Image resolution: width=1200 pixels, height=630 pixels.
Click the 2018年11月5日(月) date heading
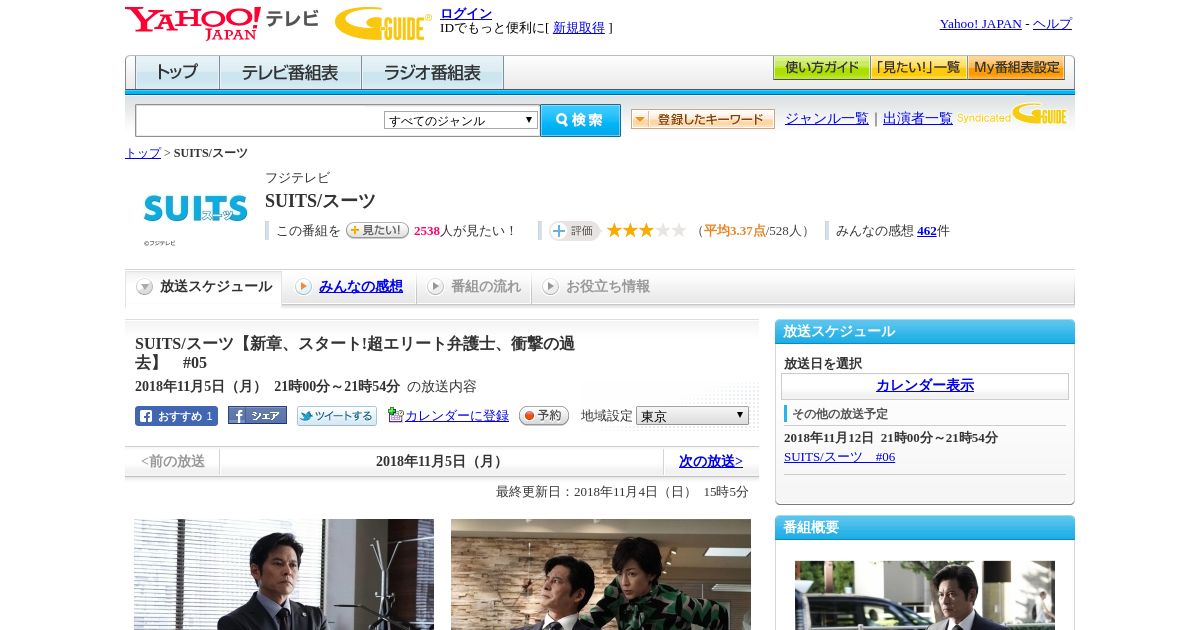click(441, 461)
